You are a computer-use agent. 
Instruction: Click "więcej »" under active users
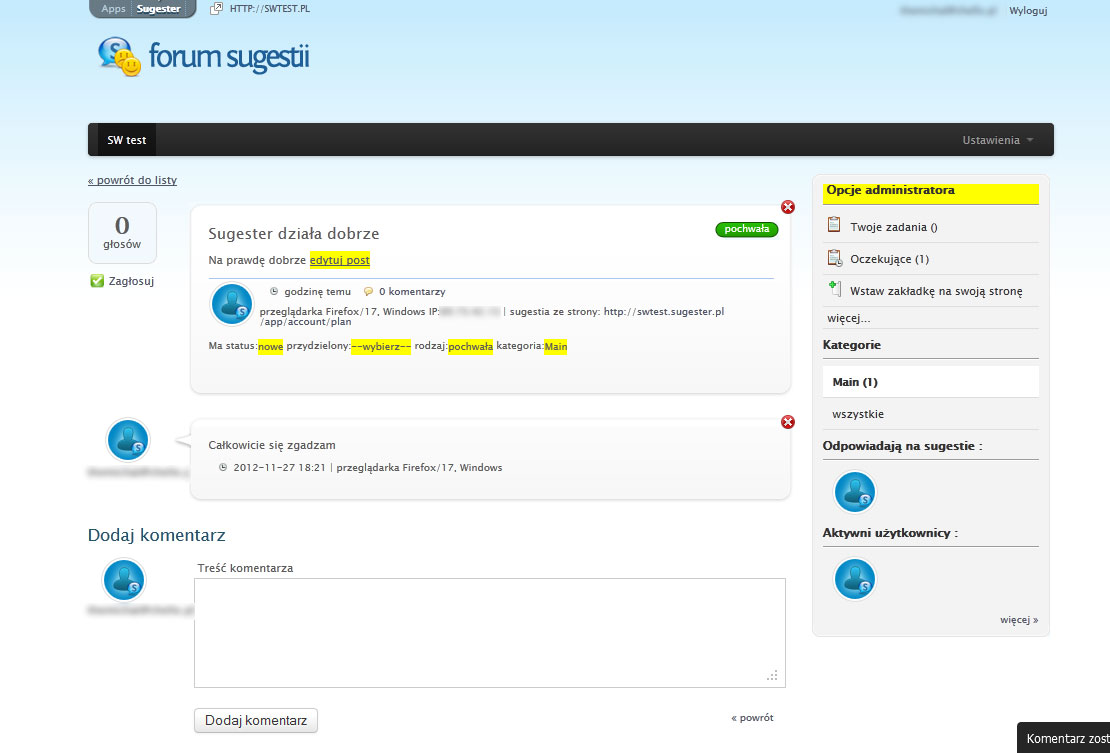point(1019,620)
